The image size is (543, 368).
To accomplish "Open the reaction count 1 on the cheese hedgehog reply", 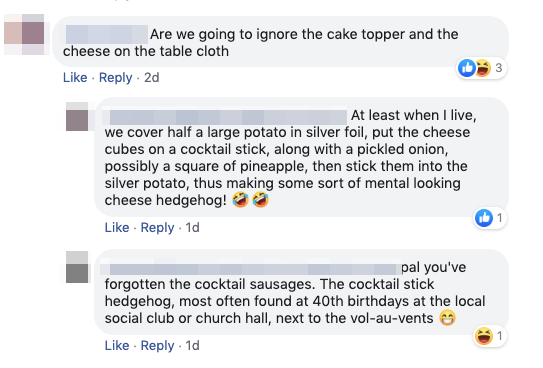I will coord(500,218).
